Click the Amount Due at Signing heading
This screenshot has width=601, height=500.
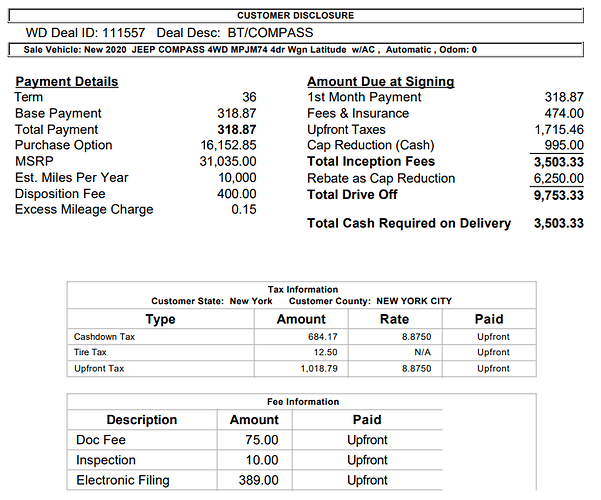[381, 81]
